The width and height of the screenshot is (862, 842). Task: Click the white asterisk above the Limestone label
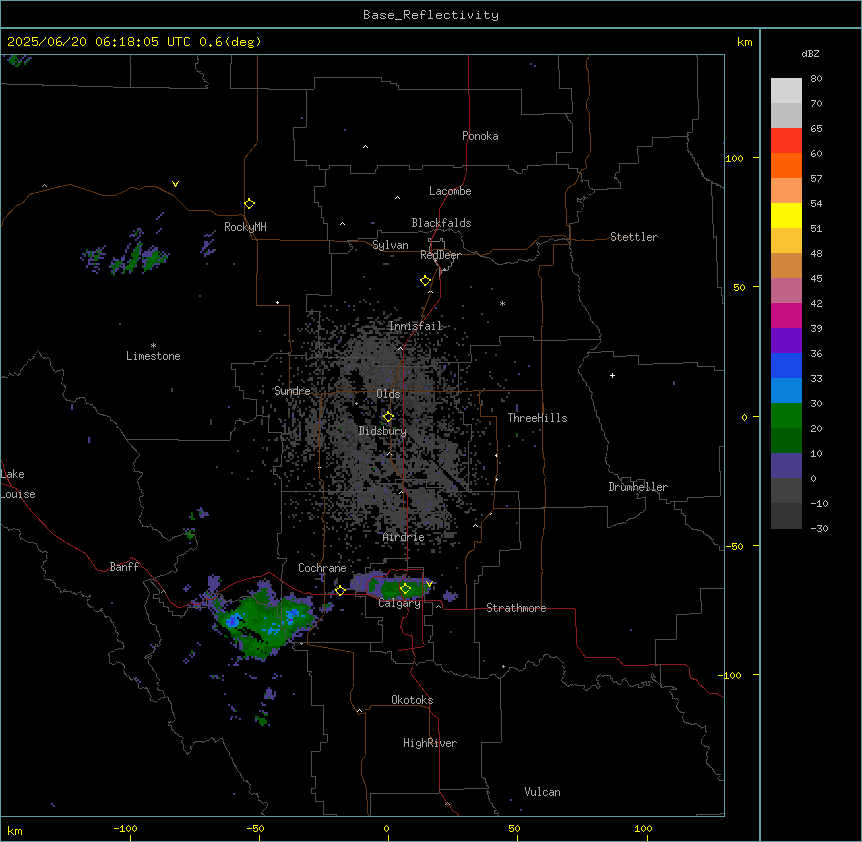coord(153,346)
